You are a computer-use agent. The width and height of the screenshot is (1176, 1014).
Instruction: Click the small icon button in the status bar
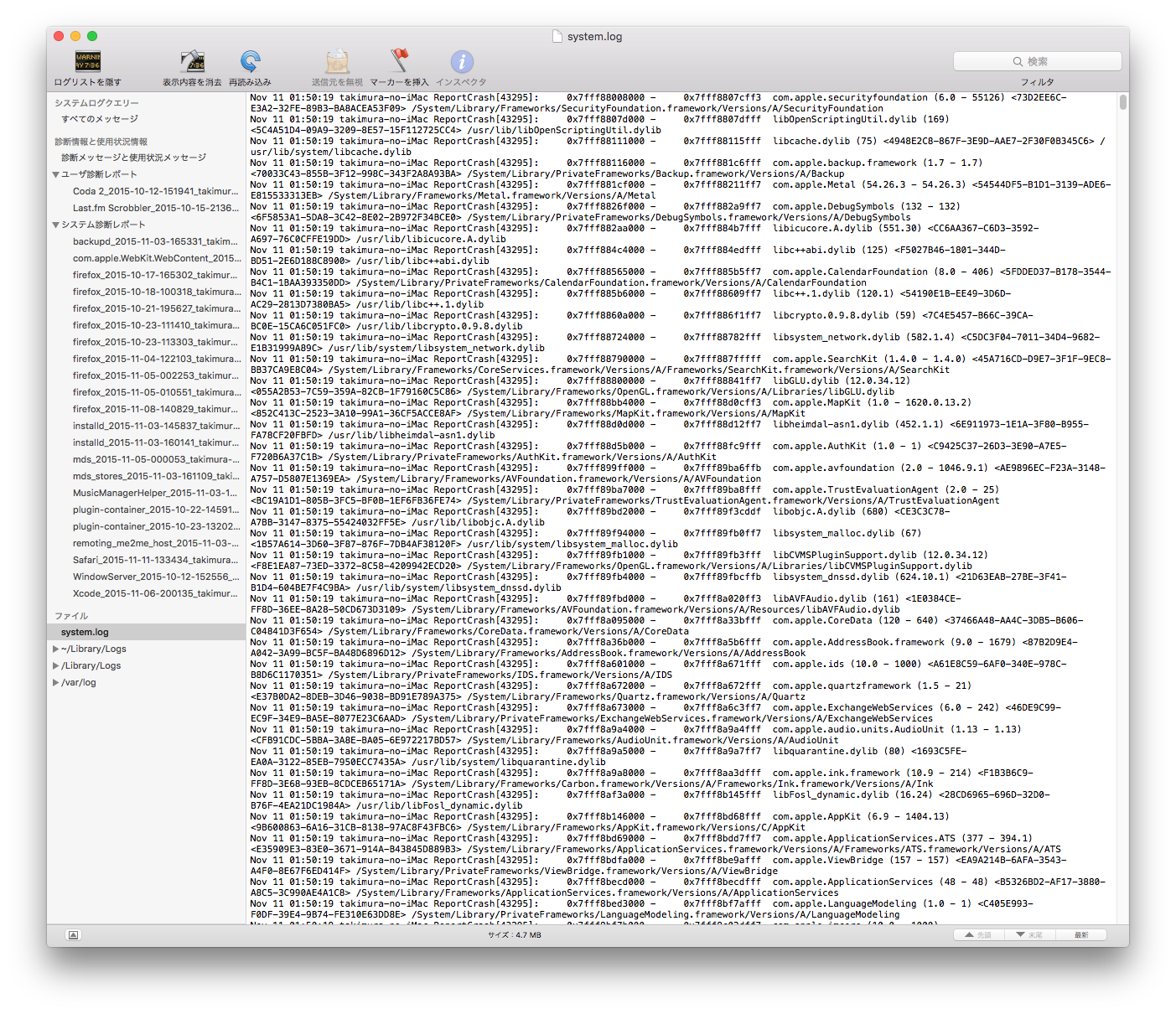point(73,934)
